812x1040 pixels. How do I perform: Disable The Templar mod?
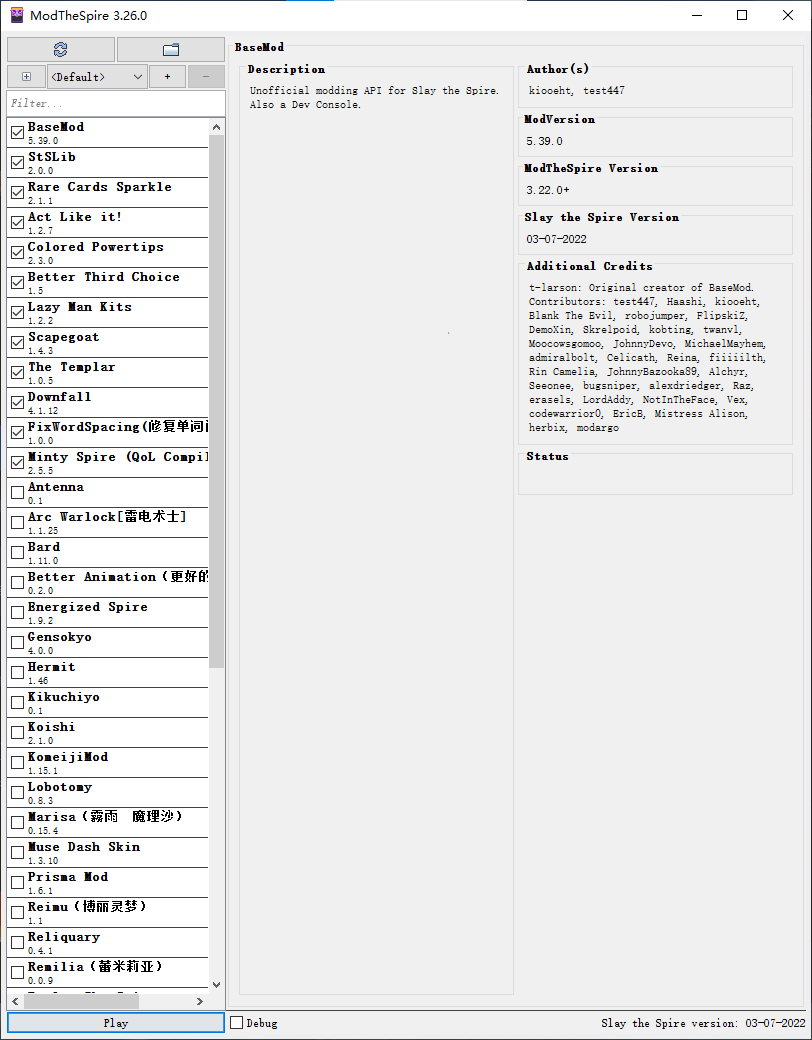(18, 373)
